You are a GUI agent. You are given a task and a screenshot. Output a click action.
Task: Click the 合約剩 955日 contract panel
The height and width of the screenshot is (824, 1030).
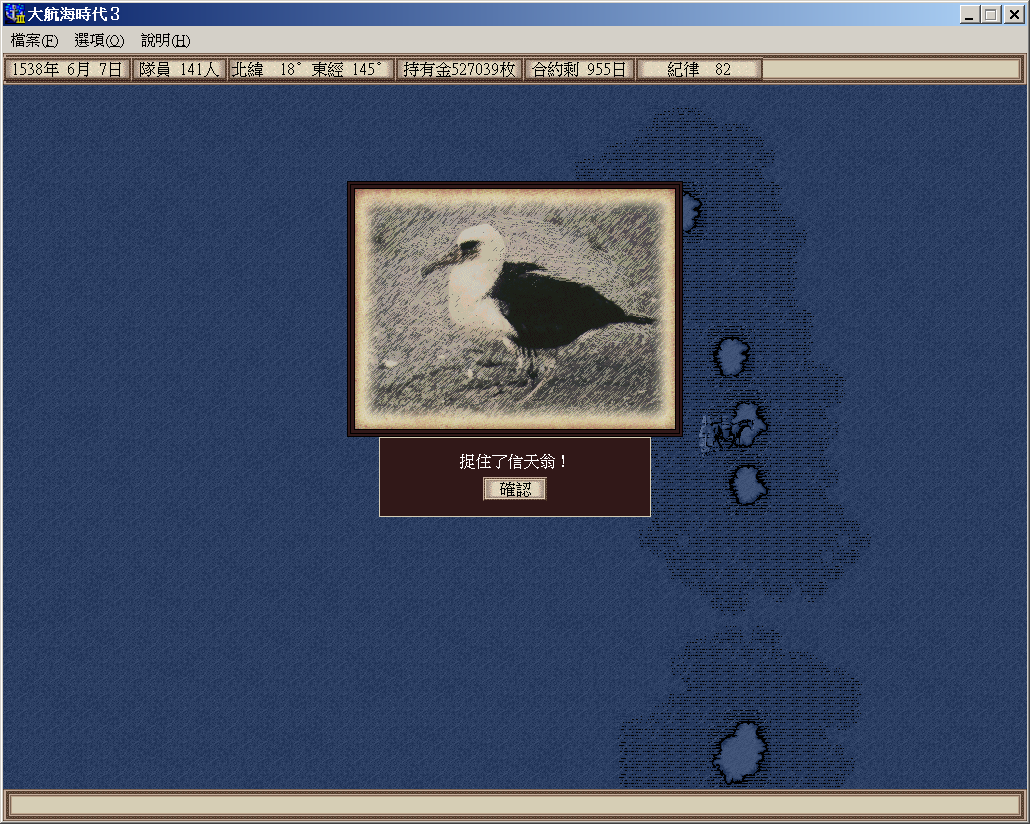(579, 70)
